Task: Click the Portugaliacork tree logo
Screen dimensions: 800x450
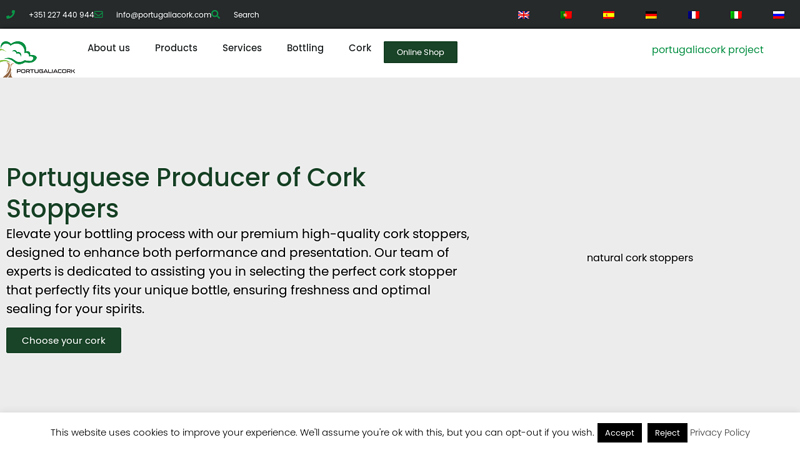Action: 30,58
